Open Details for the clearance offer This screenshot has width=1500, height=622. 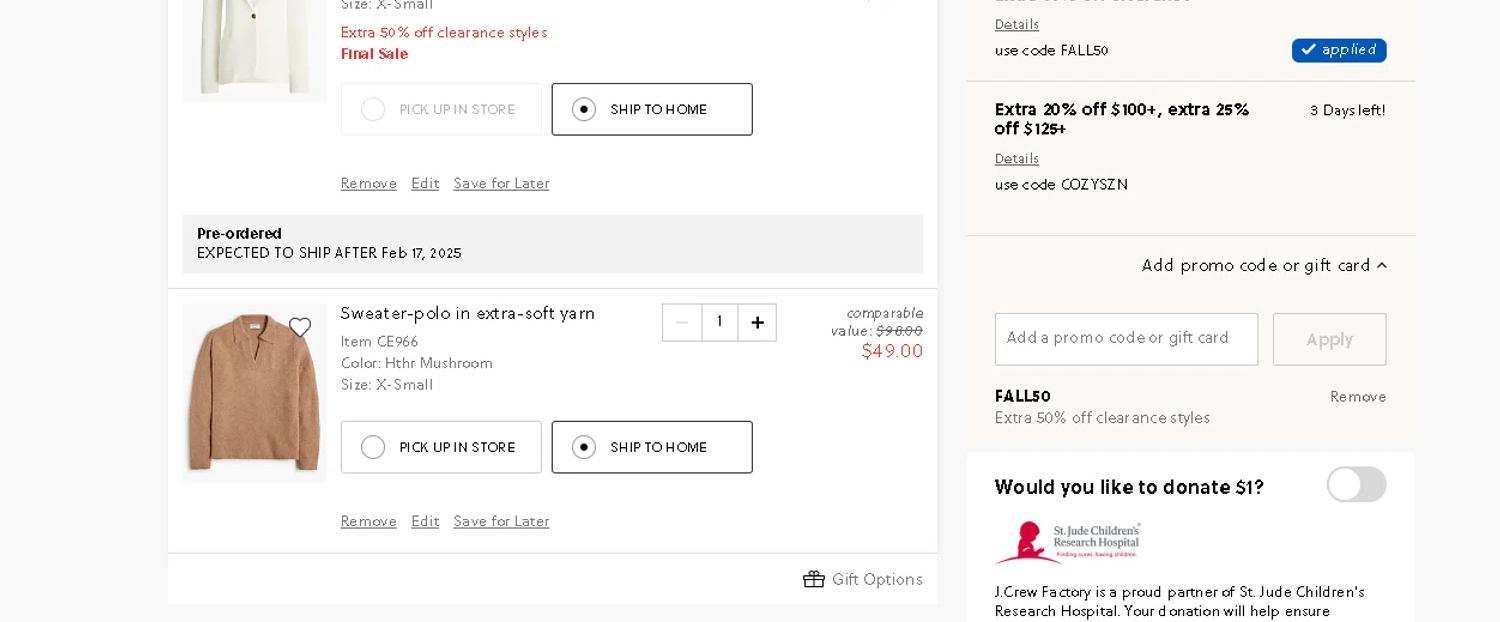click(x=1016, y=25)
